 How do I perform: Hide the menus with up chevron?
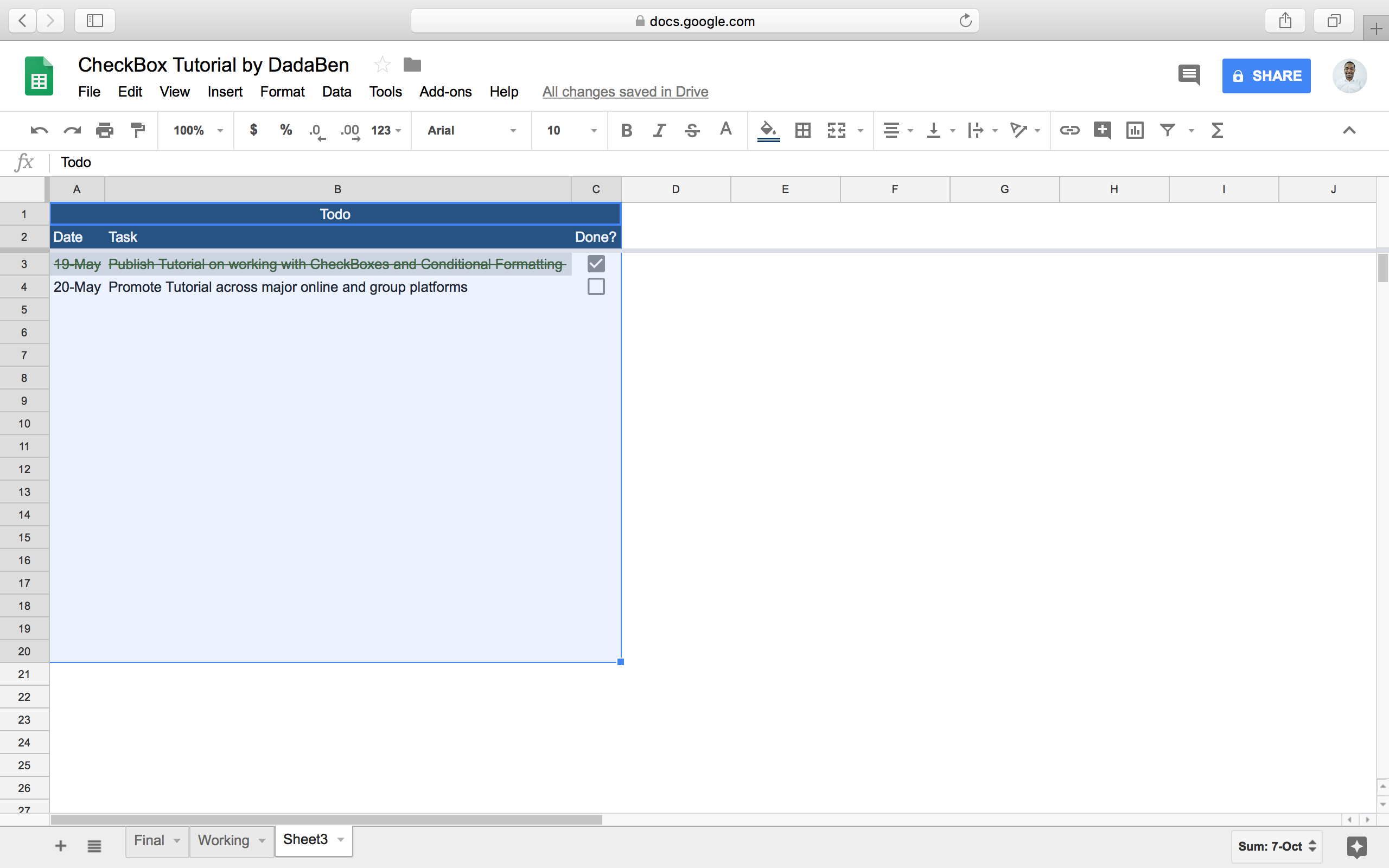pyautogui.click(x=1349, y=130)
